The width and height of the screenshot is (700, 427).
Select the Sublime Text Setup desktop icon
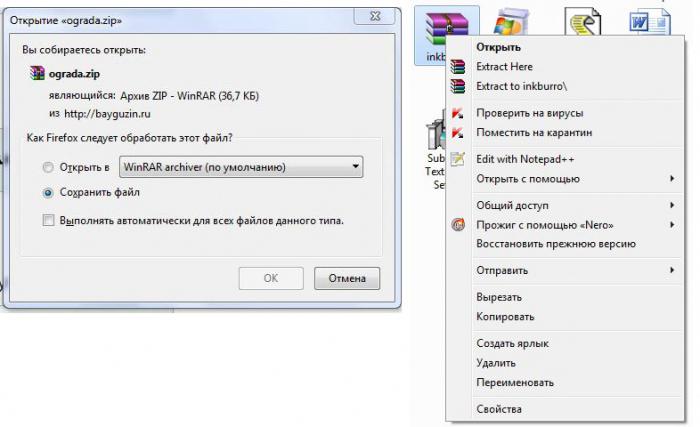click(x=435, y=152)
